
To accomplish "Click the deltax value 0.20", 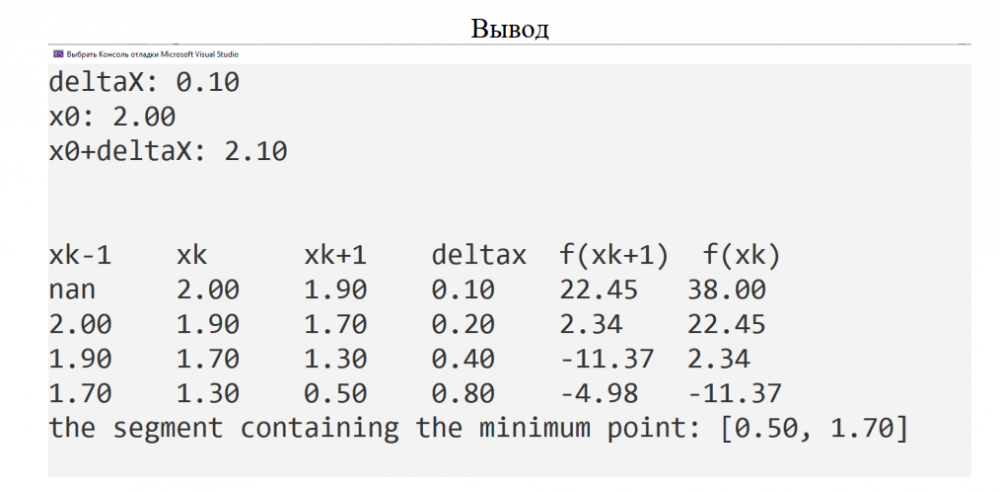I will [x=463, y=325].
